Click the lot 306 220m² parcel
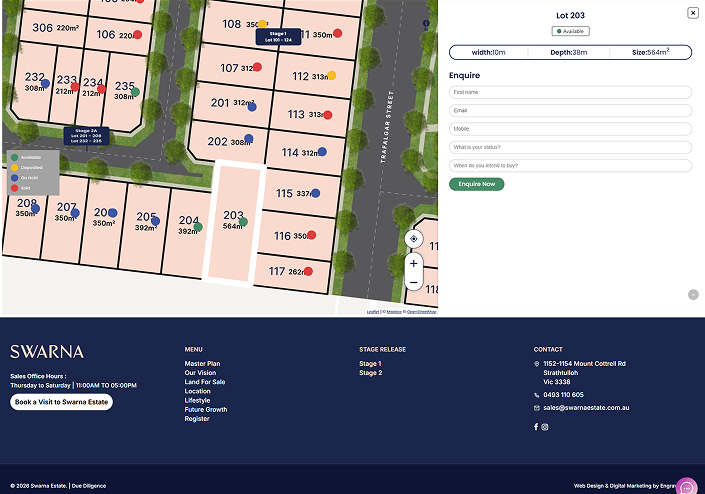Image resolution: width=705 pixels, height=494 pixels. tap(54, 28)
